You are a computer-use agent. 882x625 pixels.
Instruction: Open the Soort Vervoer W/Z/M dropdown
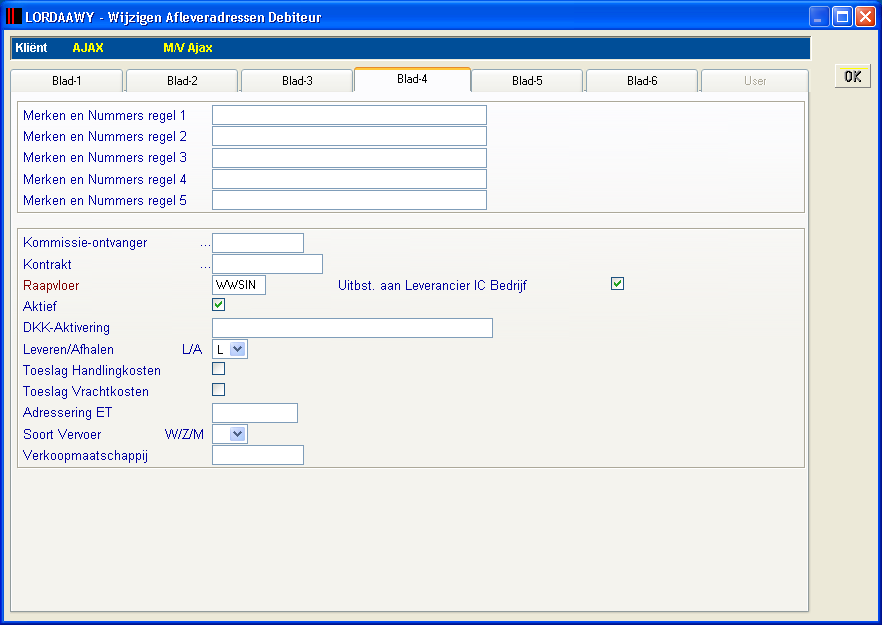(x=238, y=434)
